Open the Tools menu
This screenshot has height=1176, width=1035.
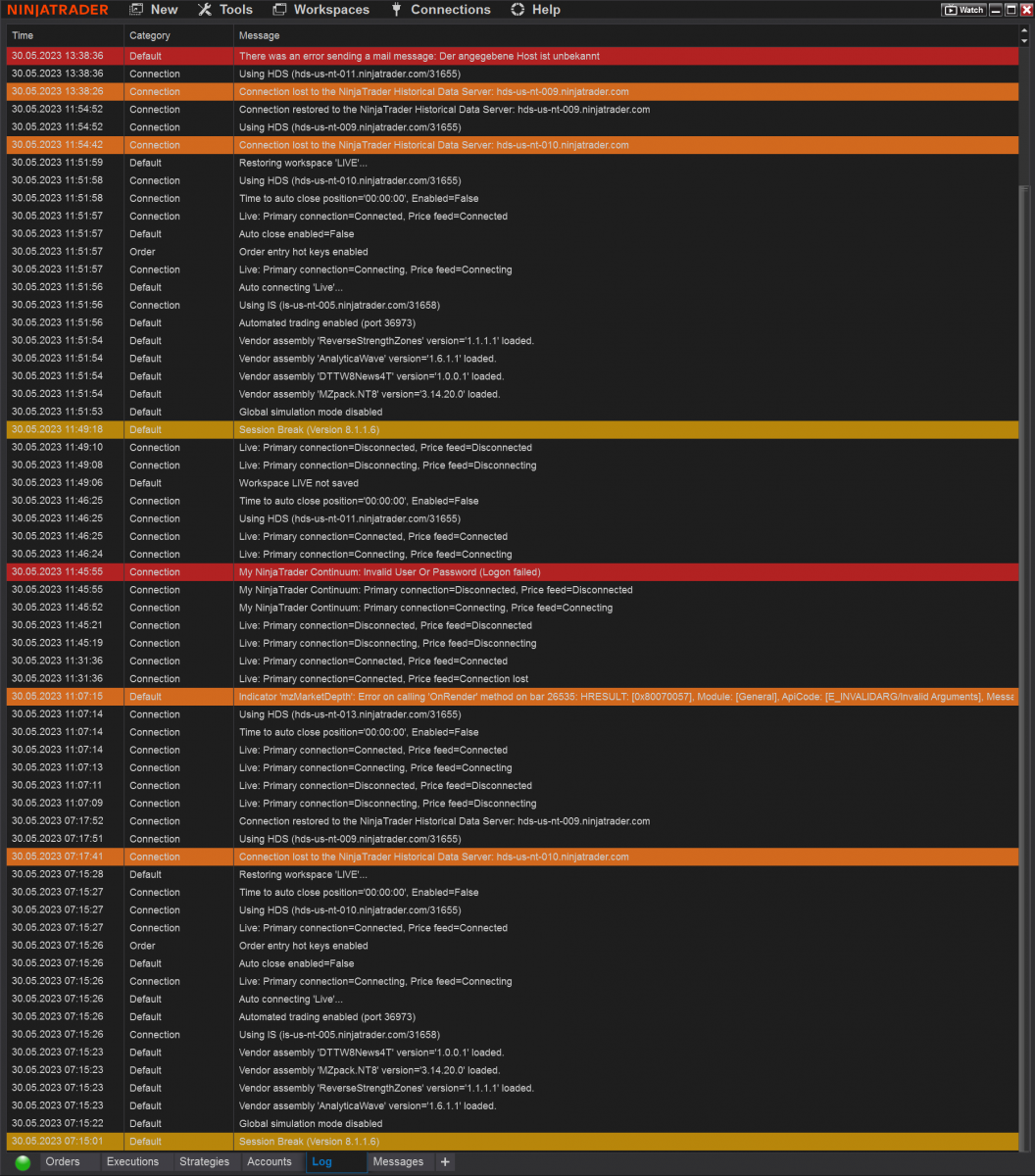225,10
